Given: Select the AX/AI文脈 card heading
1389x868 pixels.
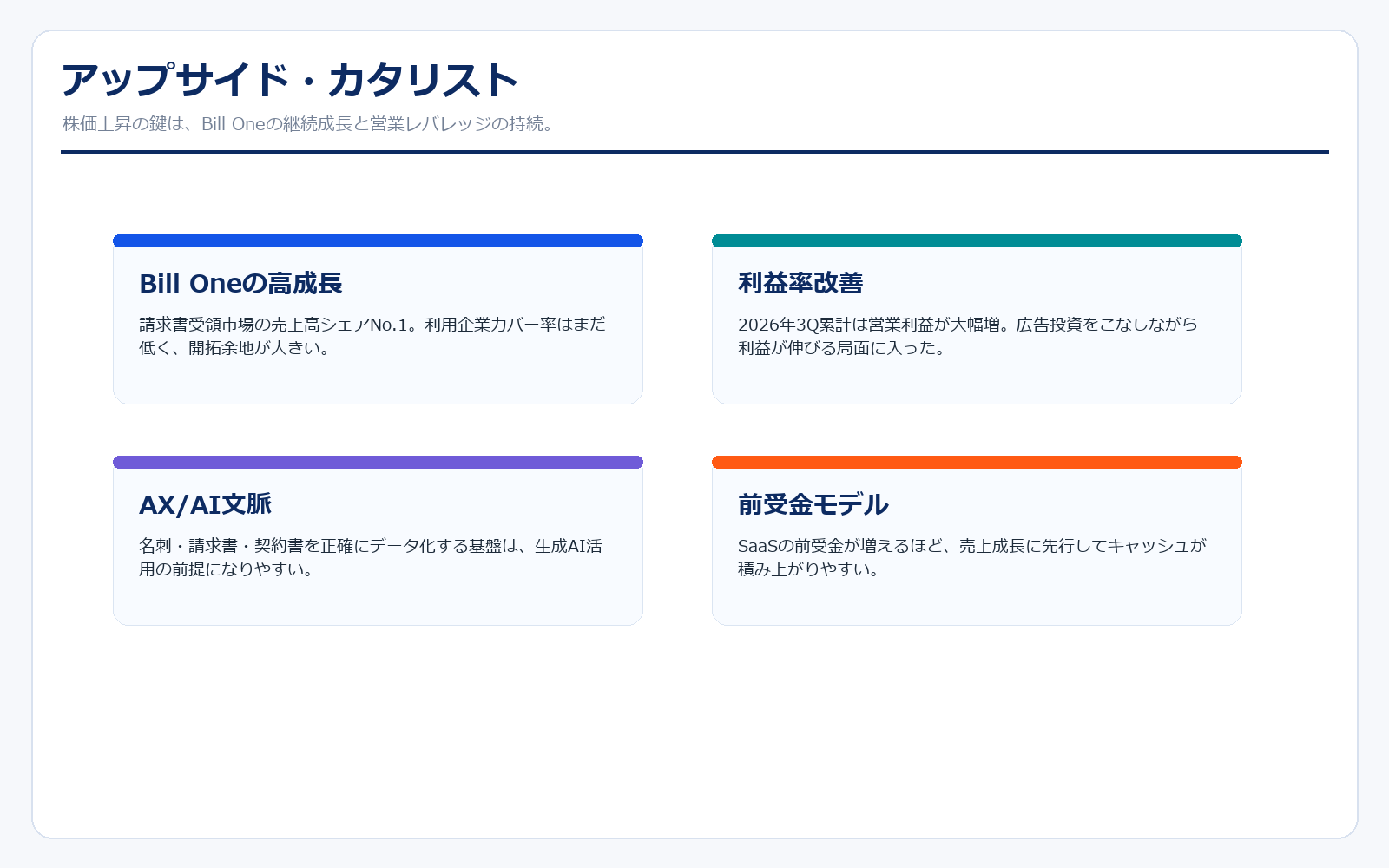Looking at the screenshot, I should pos(205,504).
